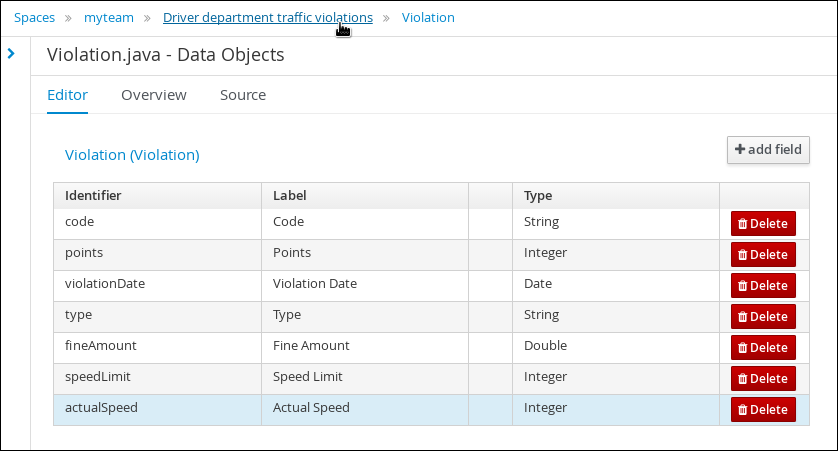Delete the type field
The image size is (838, 451).
763,316
